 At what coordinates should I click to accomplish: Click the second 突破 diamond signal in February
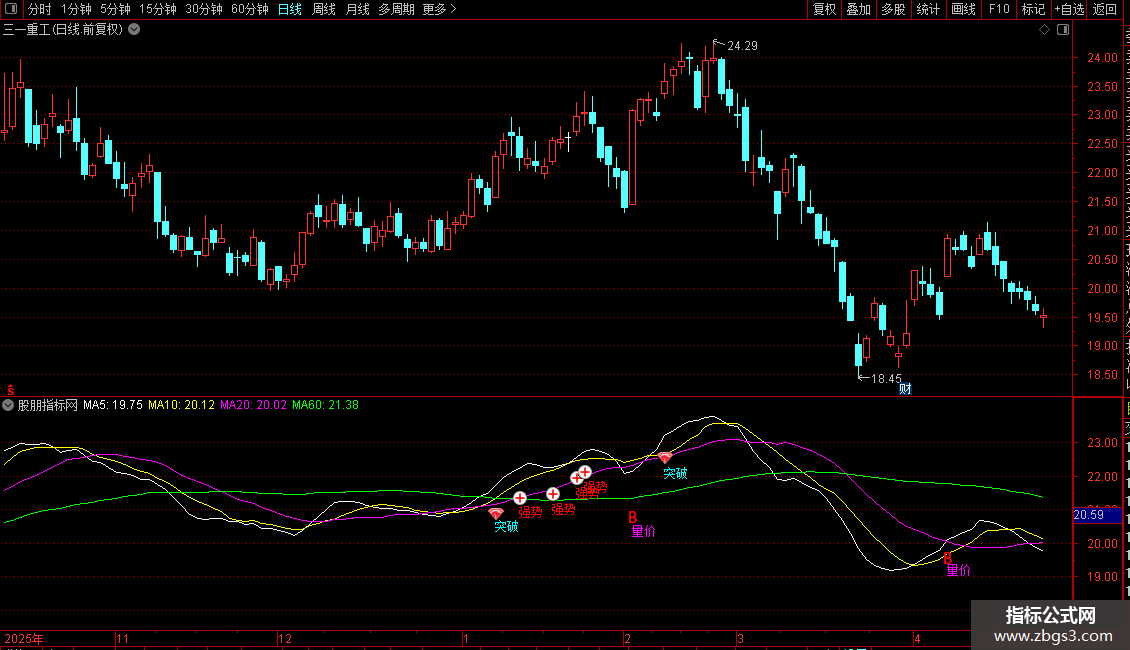click(664, 458)
